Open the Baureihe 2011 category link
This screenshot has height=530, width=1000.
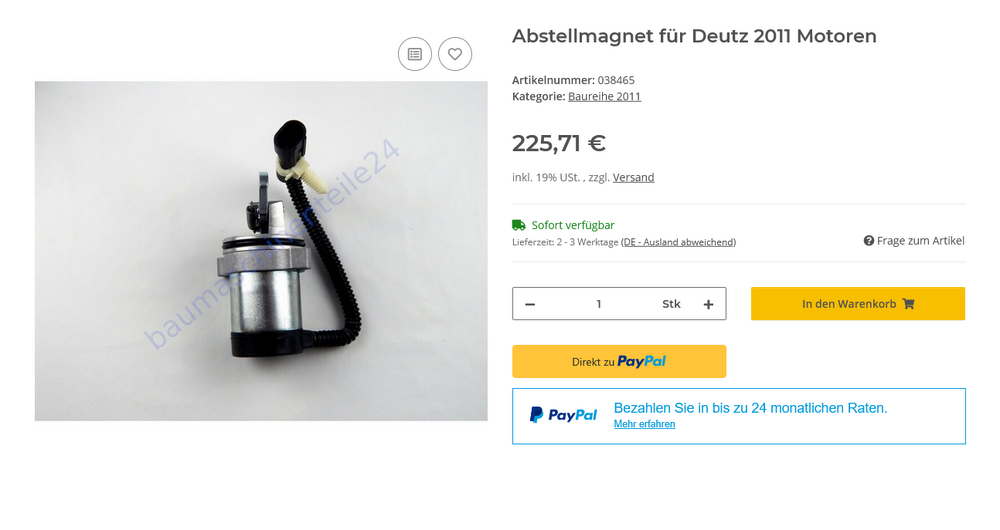point(604,96)
